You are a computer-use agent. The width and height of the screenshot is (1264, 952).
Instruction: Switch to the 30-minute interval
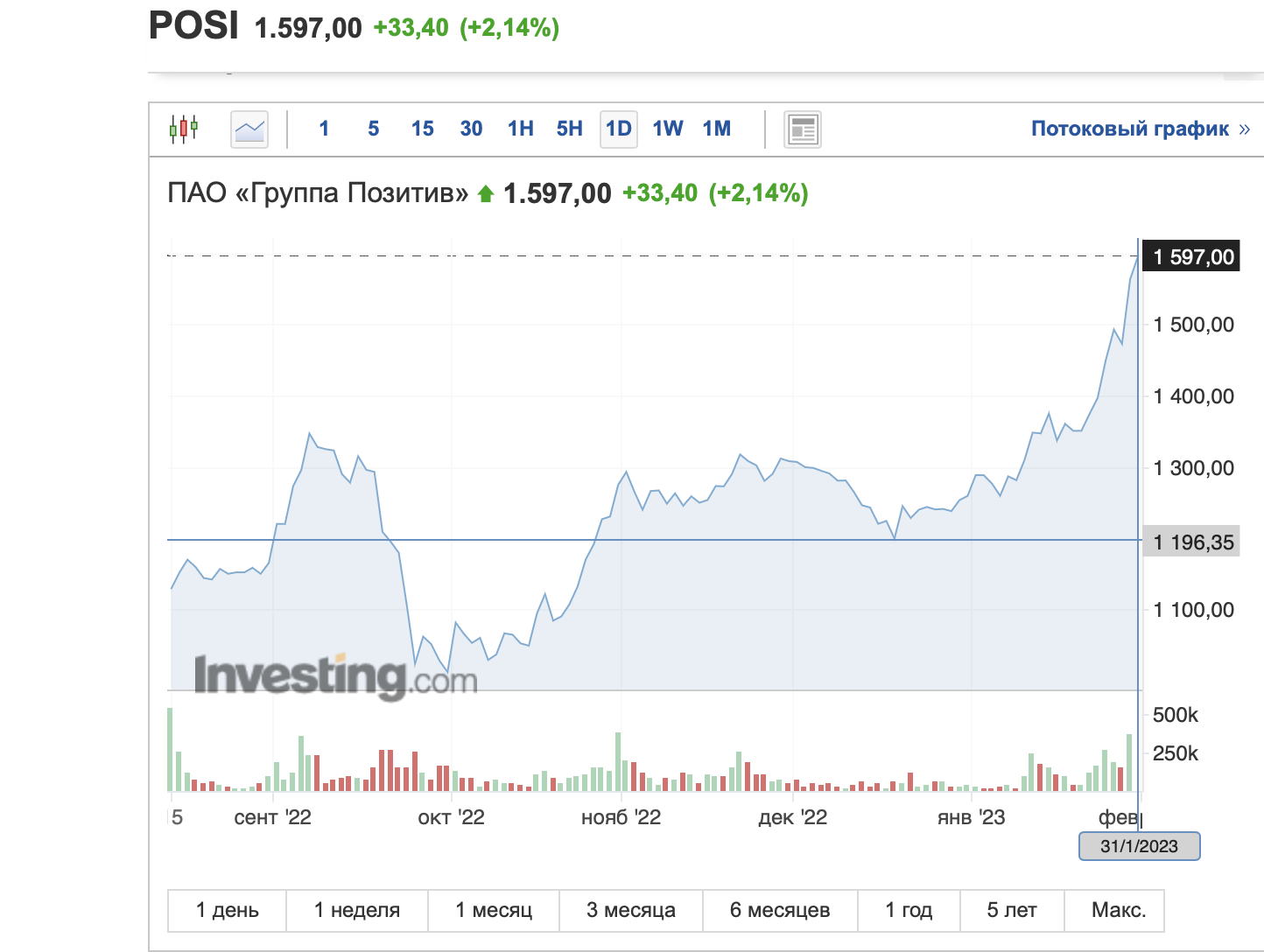(x=472, y=129)
